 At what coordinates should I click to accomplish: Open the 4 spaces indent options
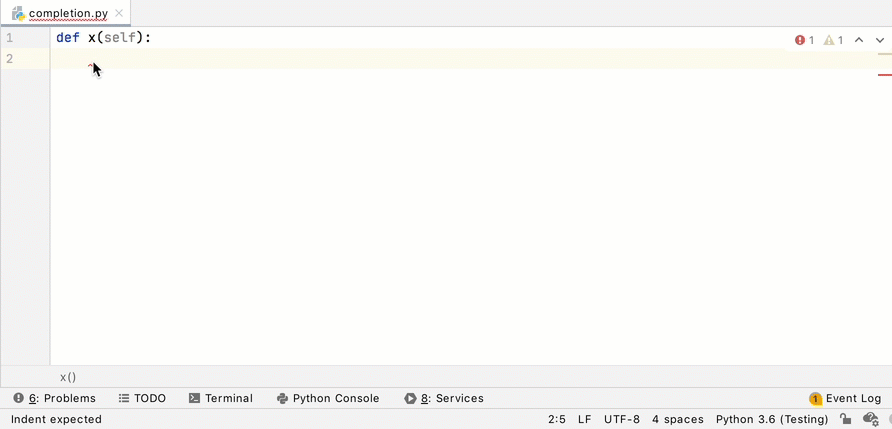[678, 420]
